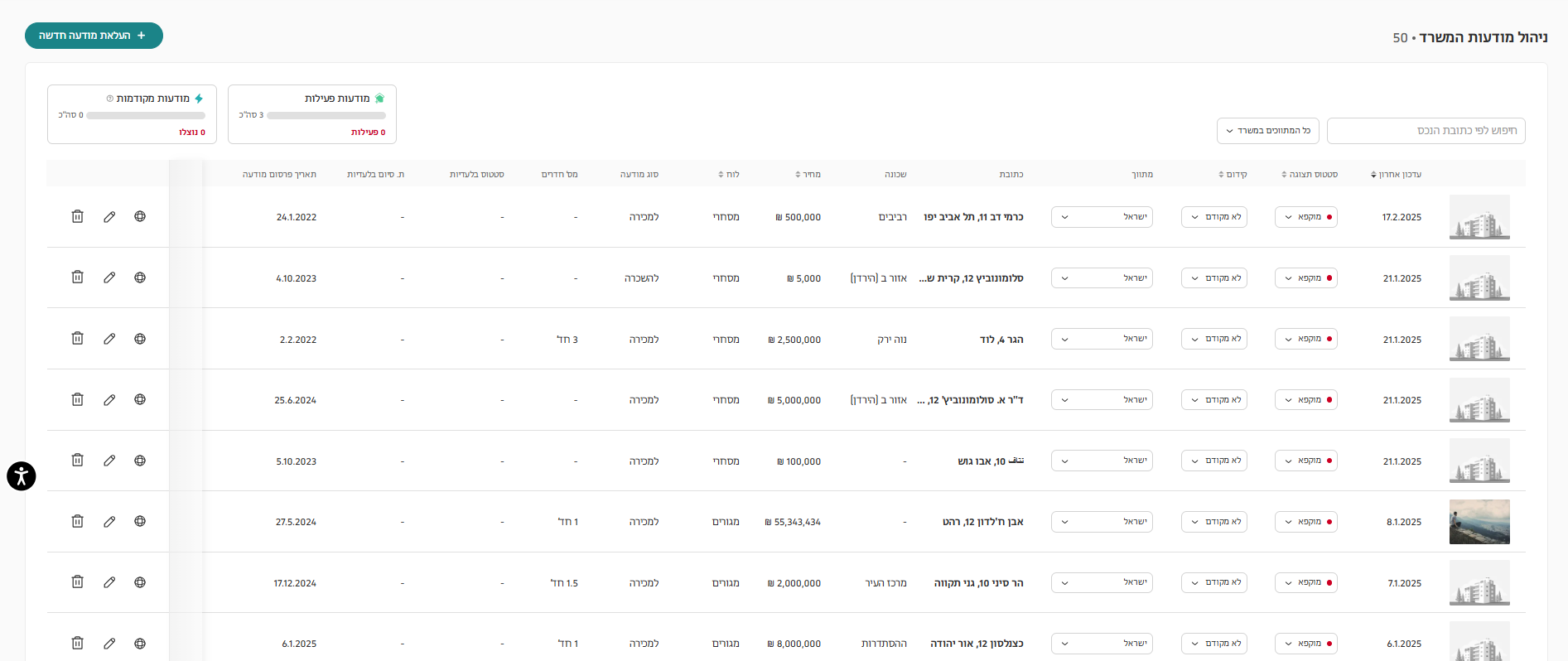Open landscape photo thumbnail of אבן ח'לדון listing
This screenshot has height=661, width=1568.
[x=1479, y=522]
